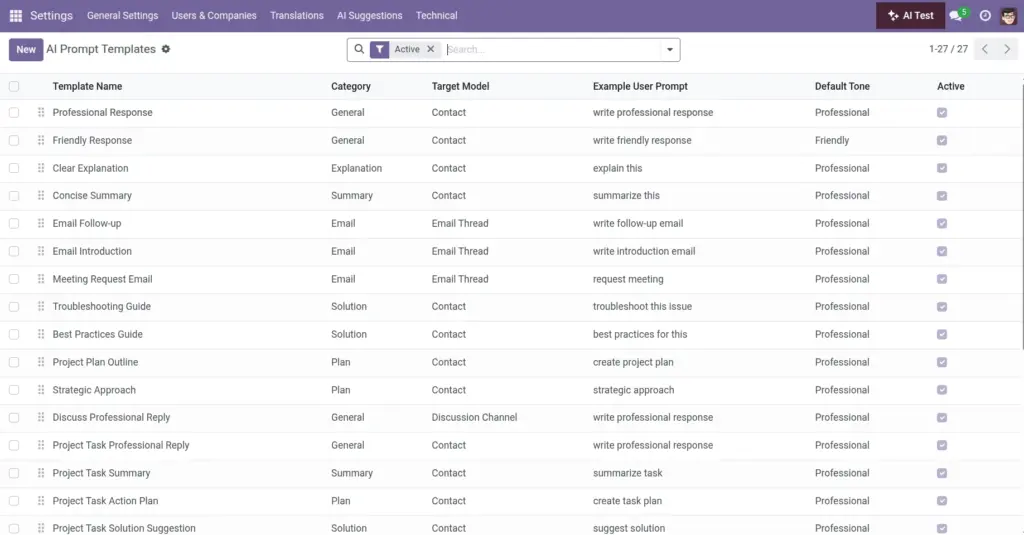
Task: Click the 'write friendly response' prompt cell
Action: (x=642, y=140)
